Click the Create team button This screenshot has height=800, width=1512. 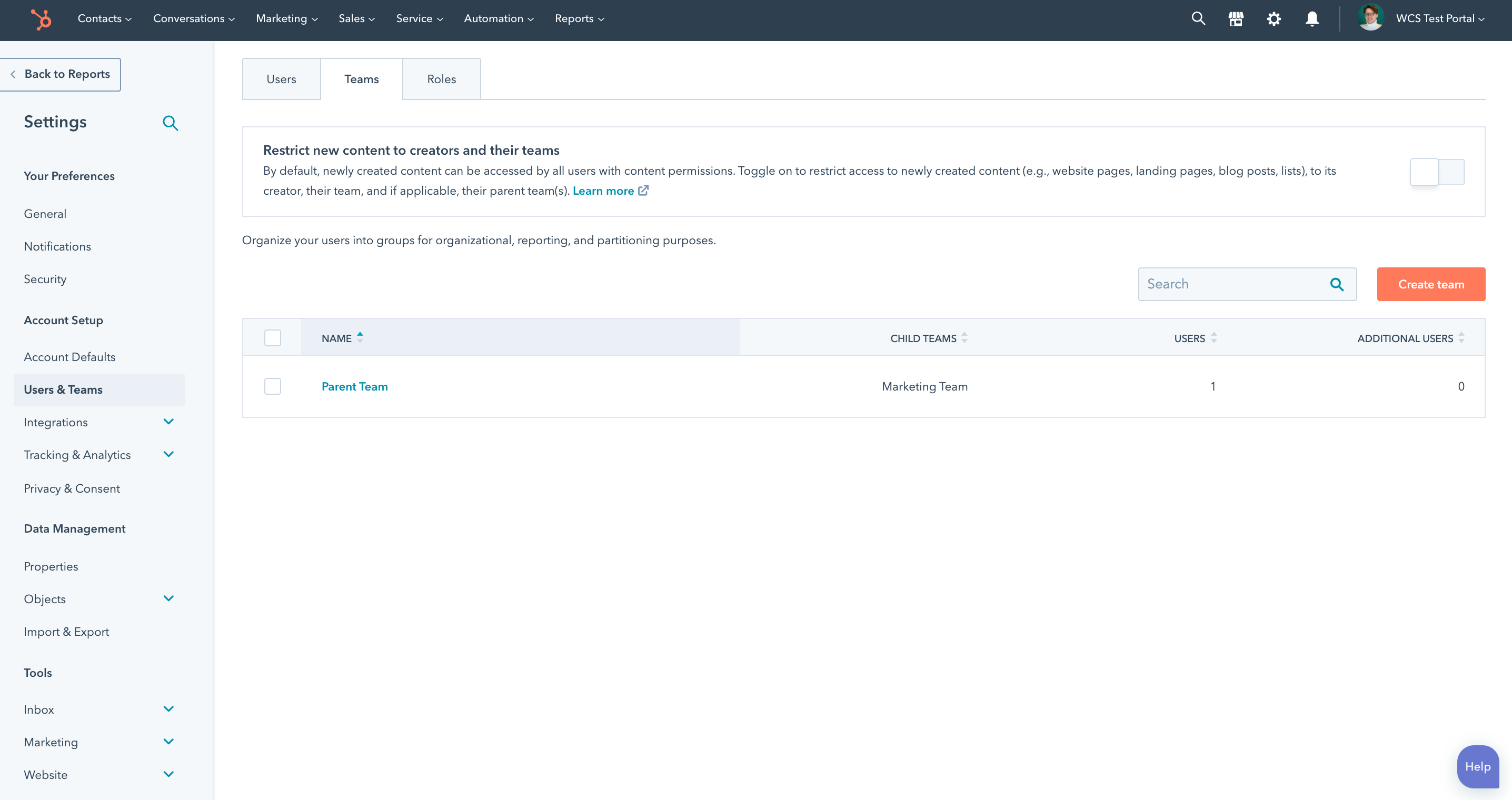(1430, 284)
